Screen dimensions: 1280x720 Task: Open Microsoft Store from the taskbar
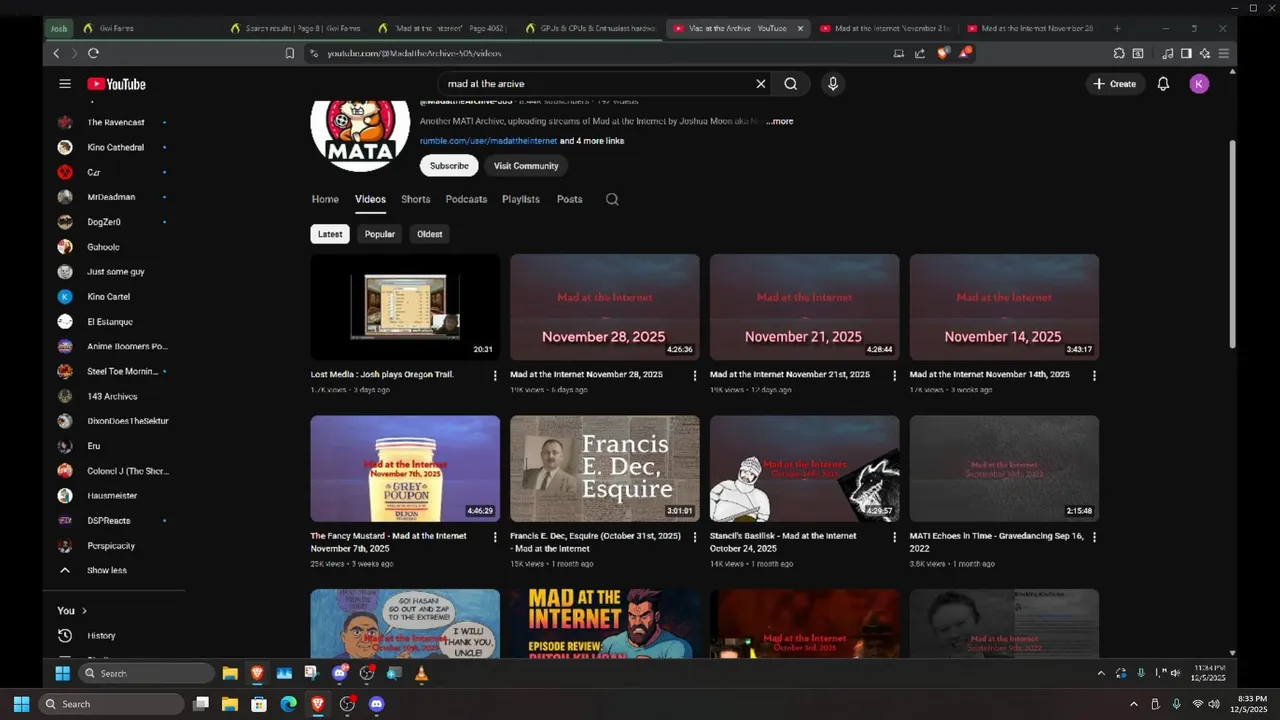(259, 704)
